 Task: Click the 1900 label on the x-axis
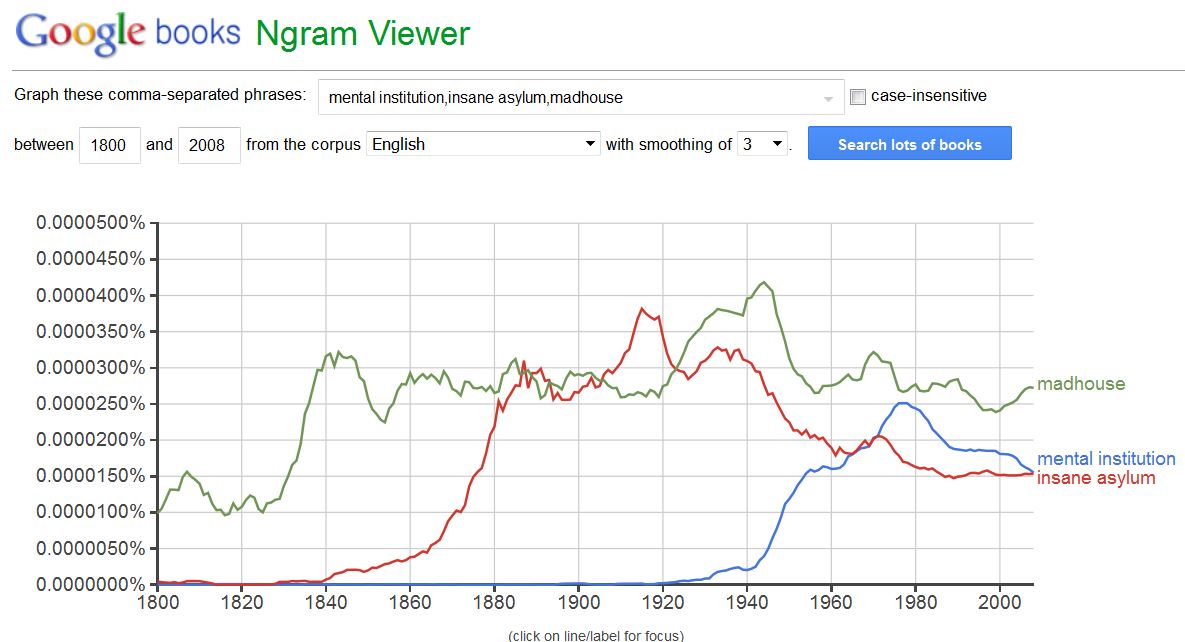tap(579, 603)
